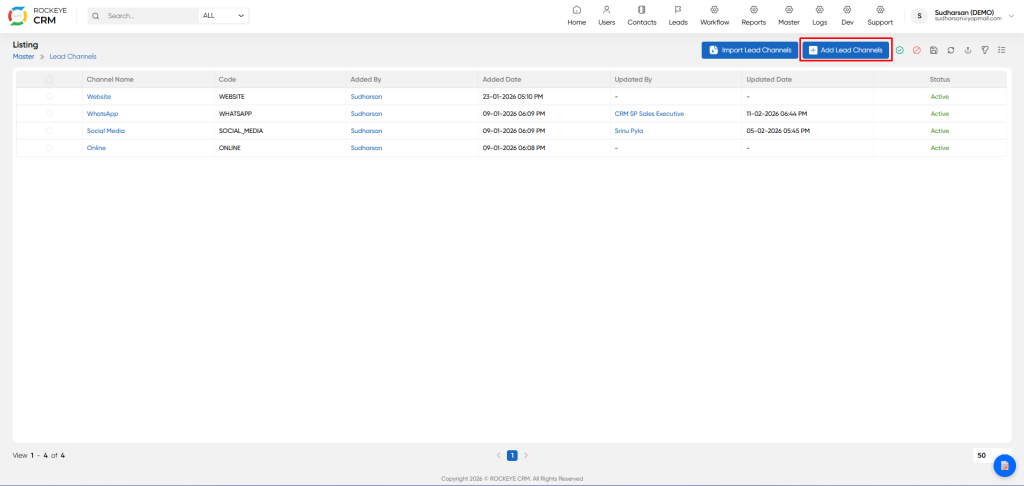Open the Home menu

pos(577,16)
